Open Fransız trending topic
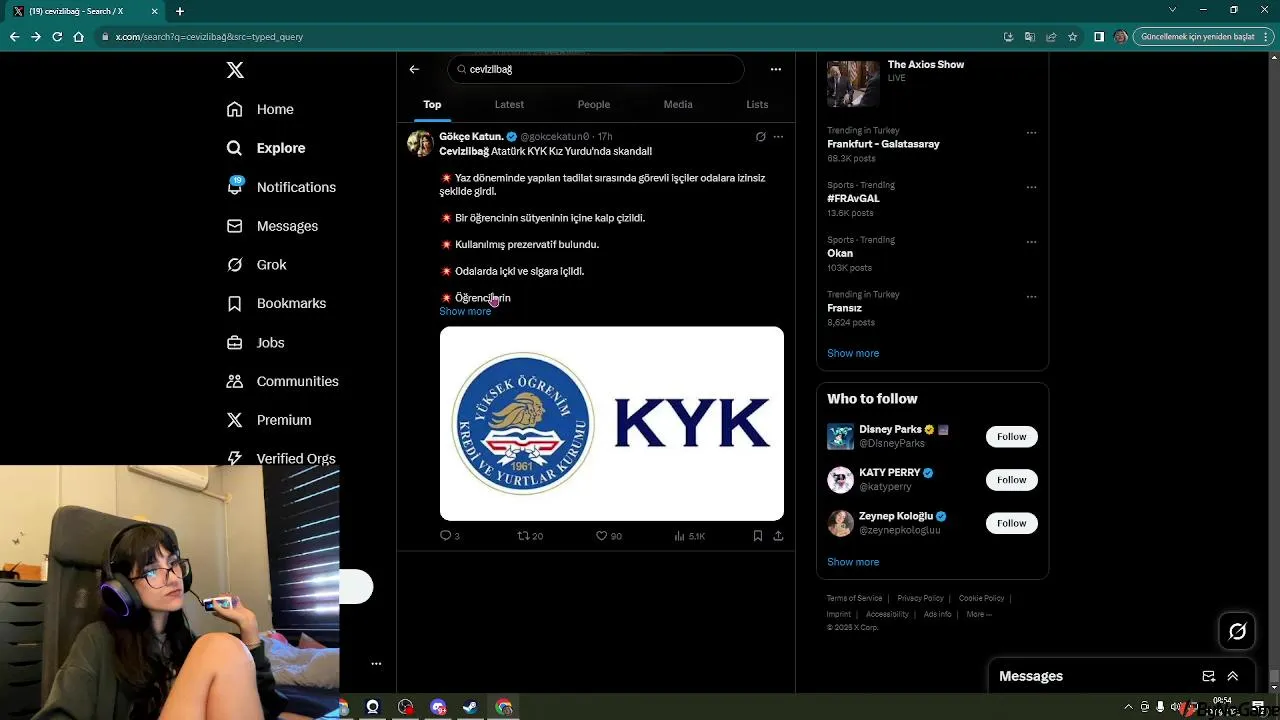This screenshot has height=720, width=1280. (844, 308)
